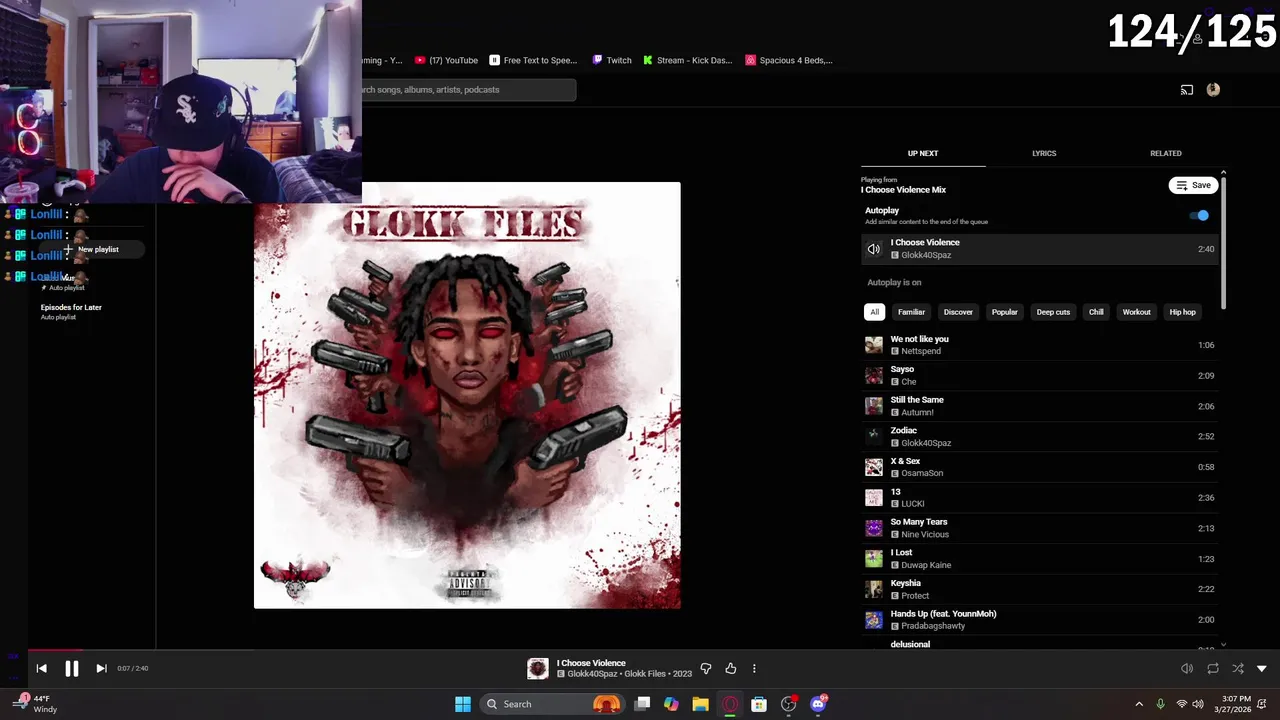The height and width of the screenshot is (720, 1280).
Task: Open the Free Text to Speech bookmark
Action: [533, 60]
